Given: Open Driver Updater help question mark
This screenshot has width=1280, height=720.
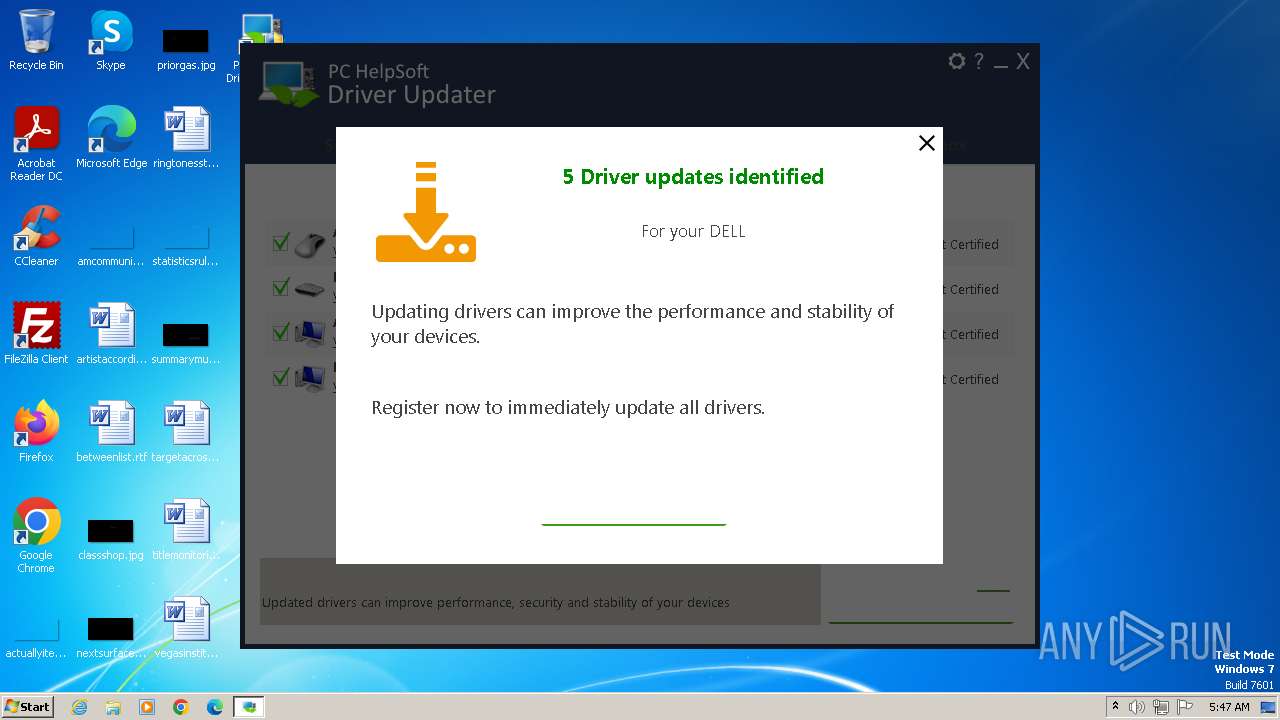Looking at the screenshot, I should coord(980,61).
